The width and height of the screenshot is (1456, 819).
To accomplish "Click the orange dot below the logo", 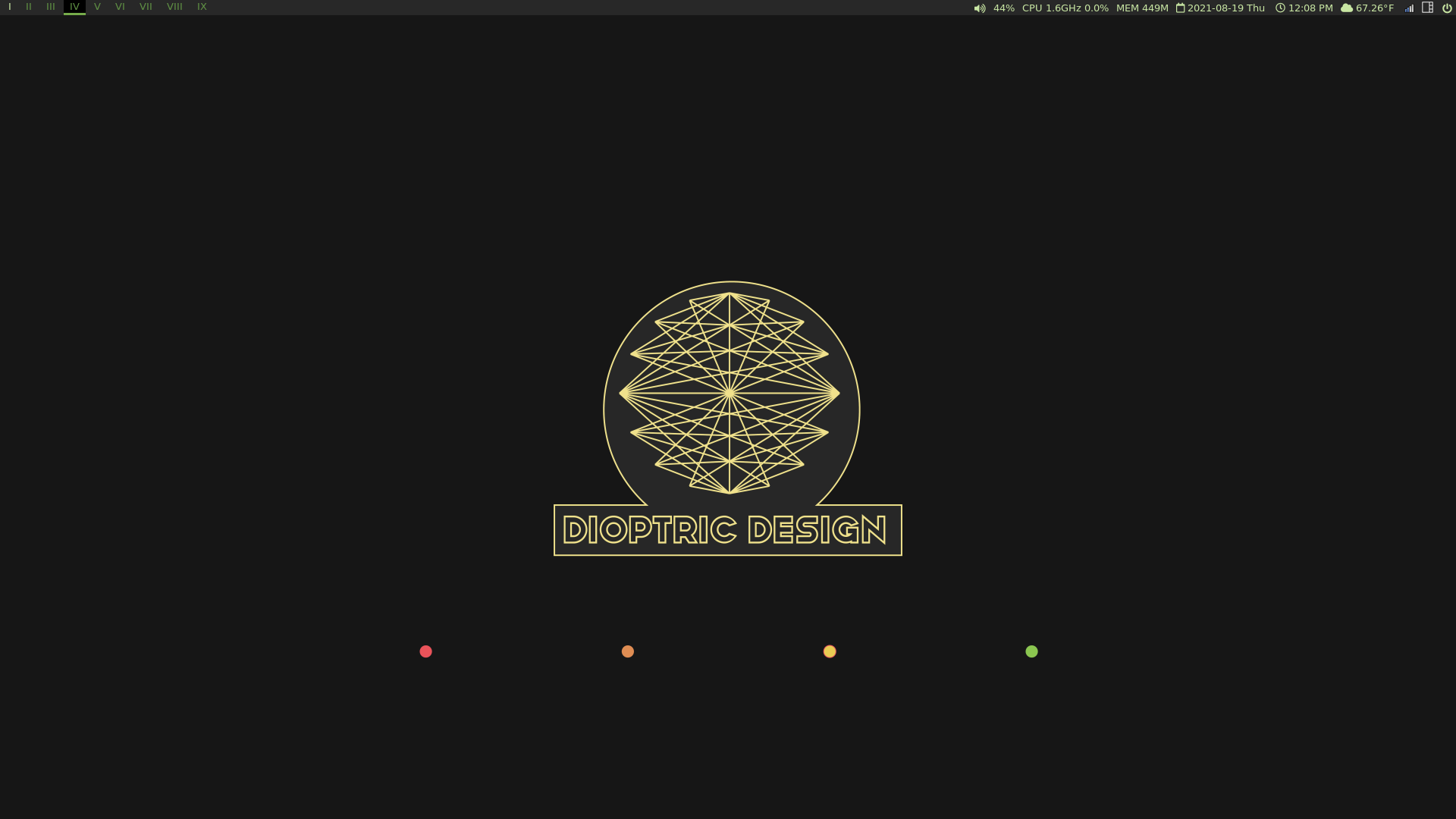I will click(628, 651).
